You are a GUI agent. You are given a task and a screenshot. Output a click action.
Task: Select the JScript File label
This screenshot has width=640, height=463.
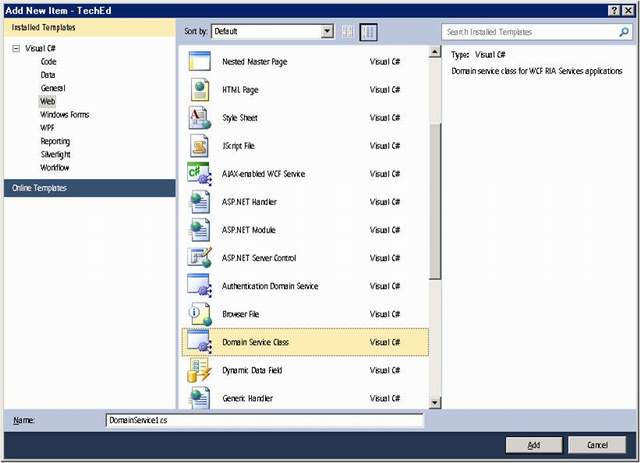(x=238, y=146)
